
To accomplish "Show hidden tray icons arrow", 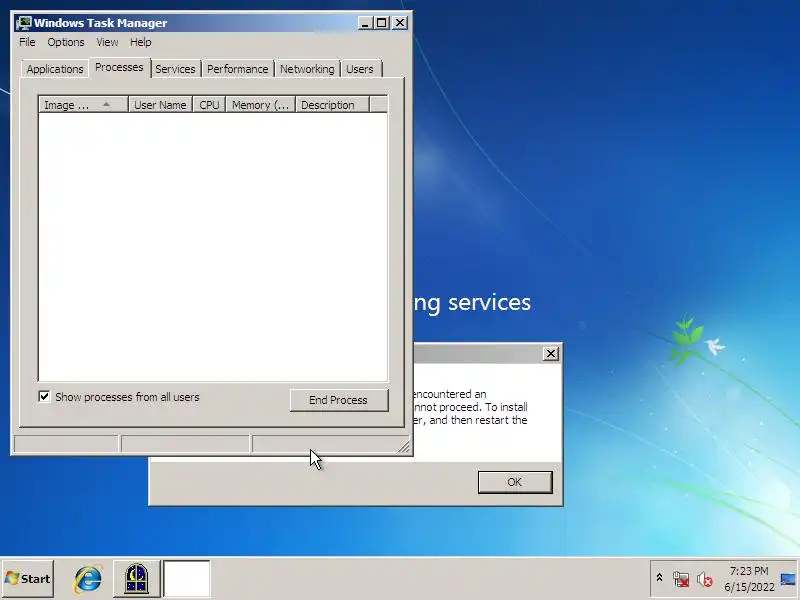I will 659,578.
